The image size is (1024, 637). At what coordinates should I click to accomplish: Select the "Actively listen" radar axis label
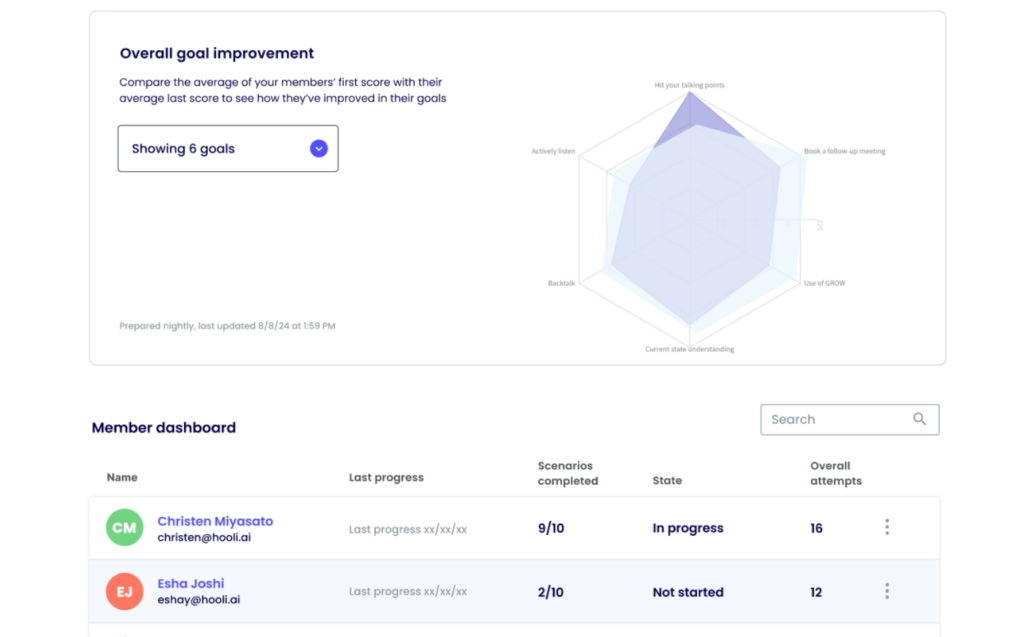553,152
